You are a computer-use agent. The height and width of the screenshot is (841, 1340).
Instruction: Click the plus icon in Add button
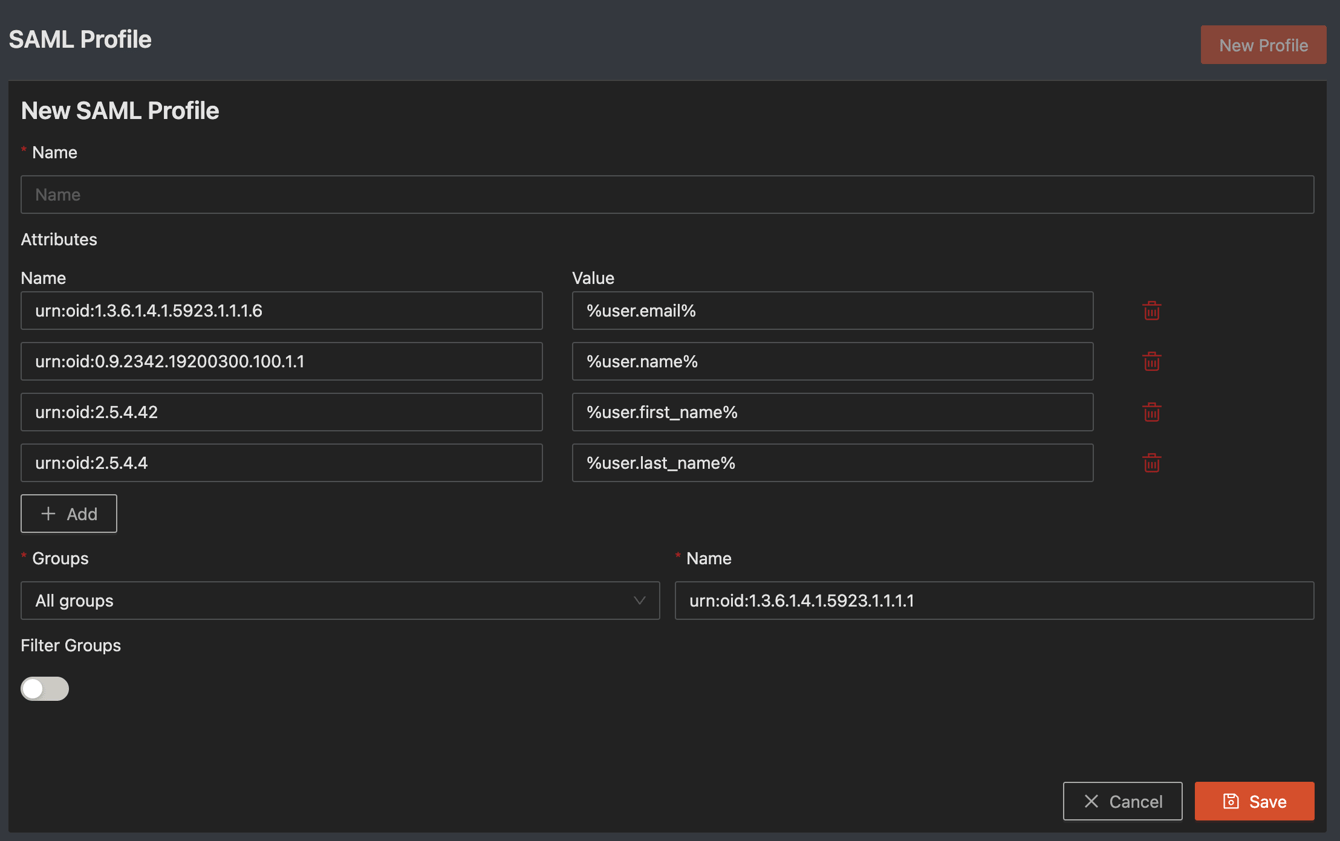[48, 514]
